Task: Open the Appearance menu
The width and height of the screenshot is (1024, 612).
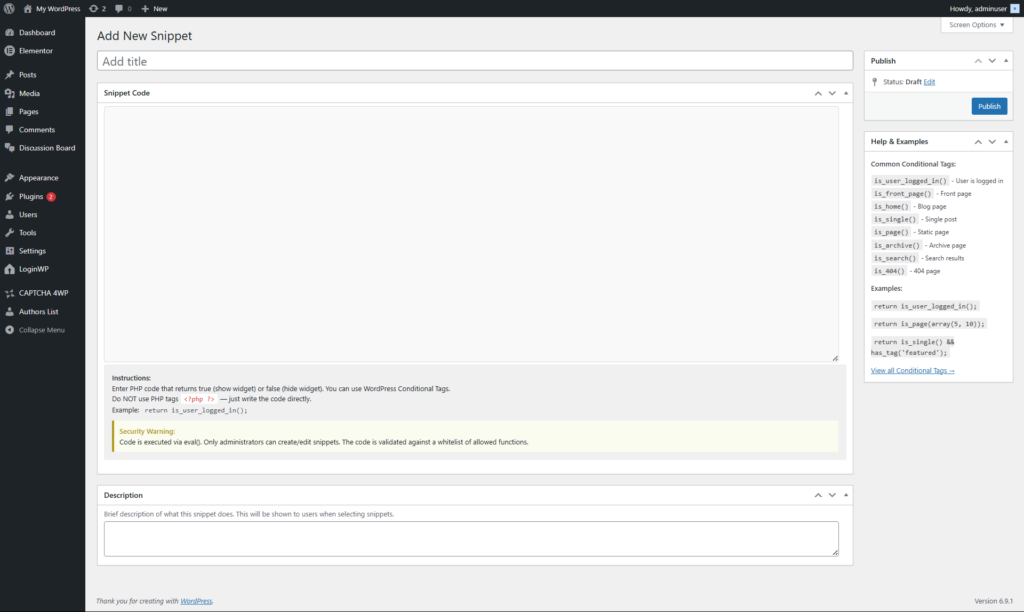Action: (38, 178)
